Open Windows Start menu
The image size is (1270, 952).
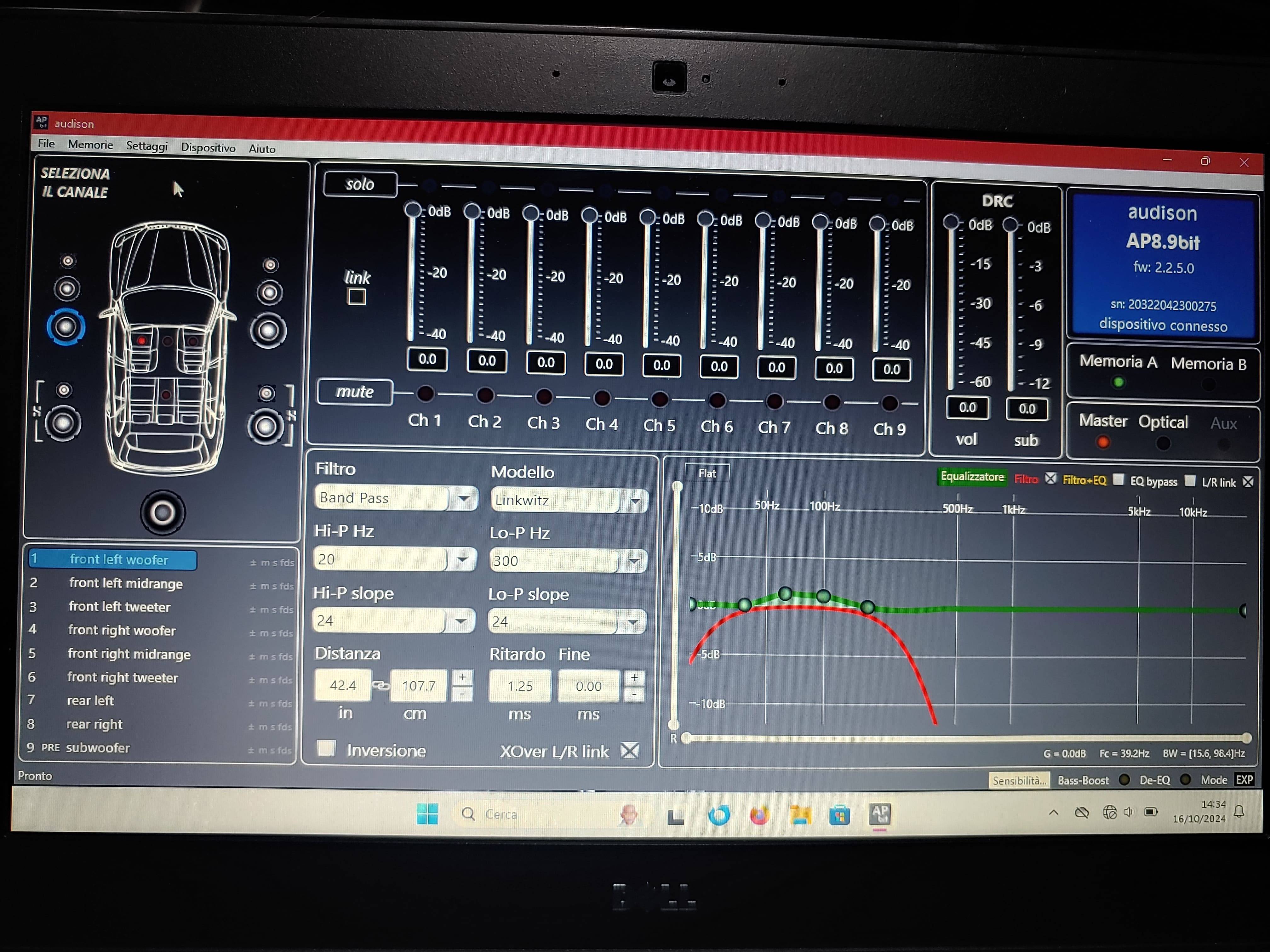pyautogui.click(x=427, y=814)
